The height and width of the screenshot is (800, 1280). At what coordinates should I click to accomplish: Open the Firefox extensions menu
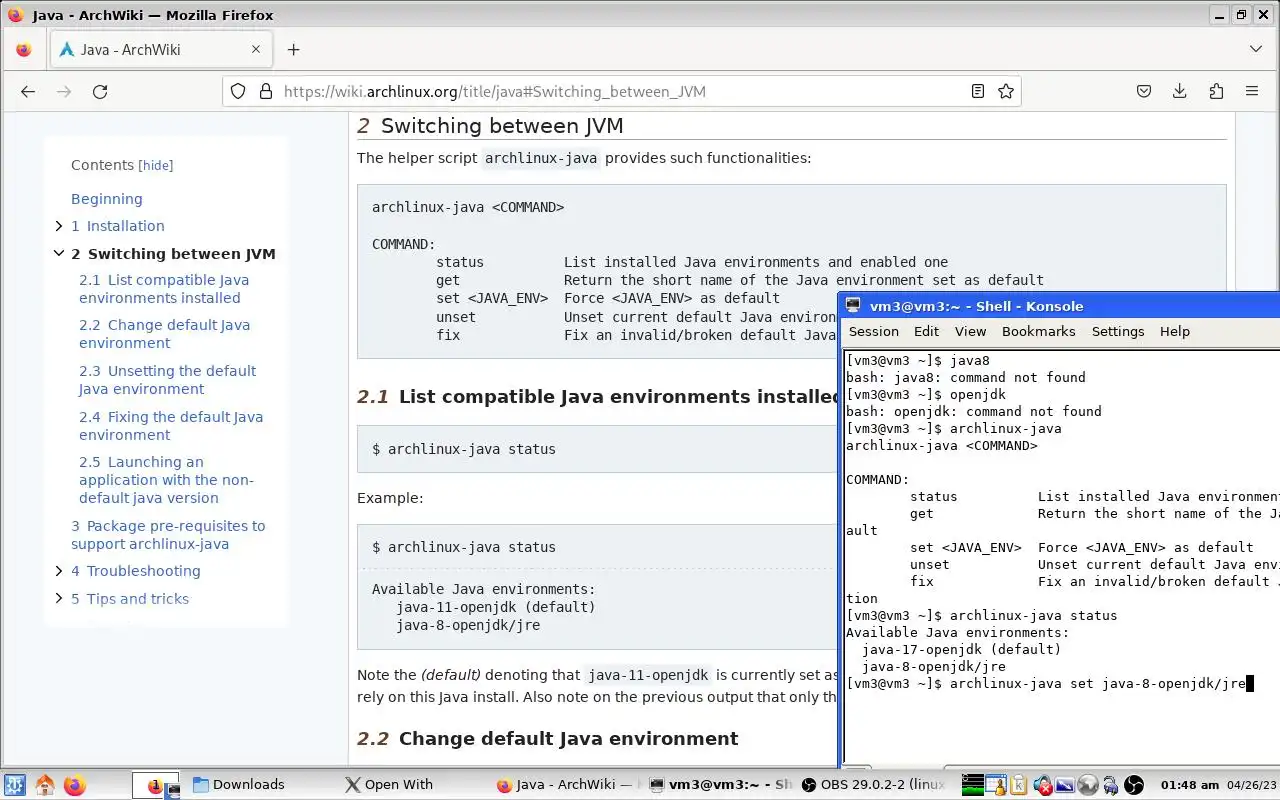point(1216,91)
